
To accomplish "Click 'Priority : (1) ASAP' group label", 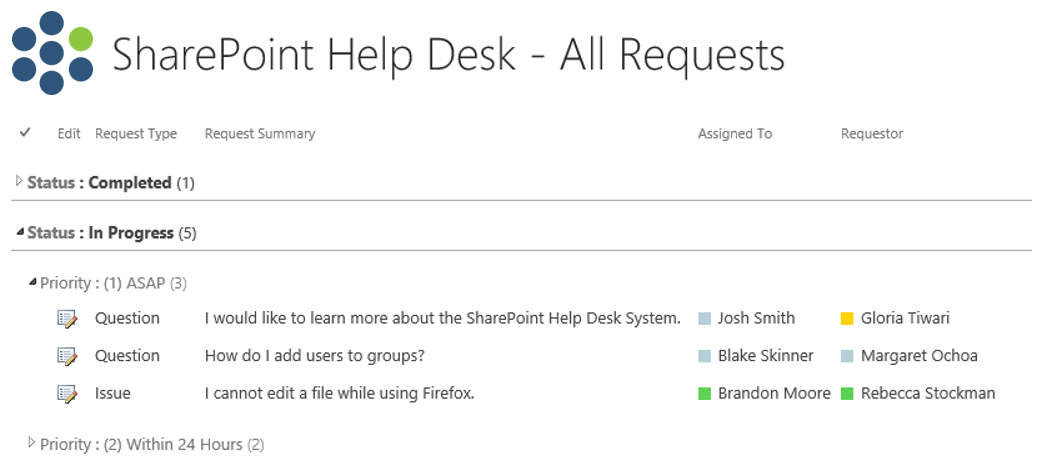I will pos(103,283).
